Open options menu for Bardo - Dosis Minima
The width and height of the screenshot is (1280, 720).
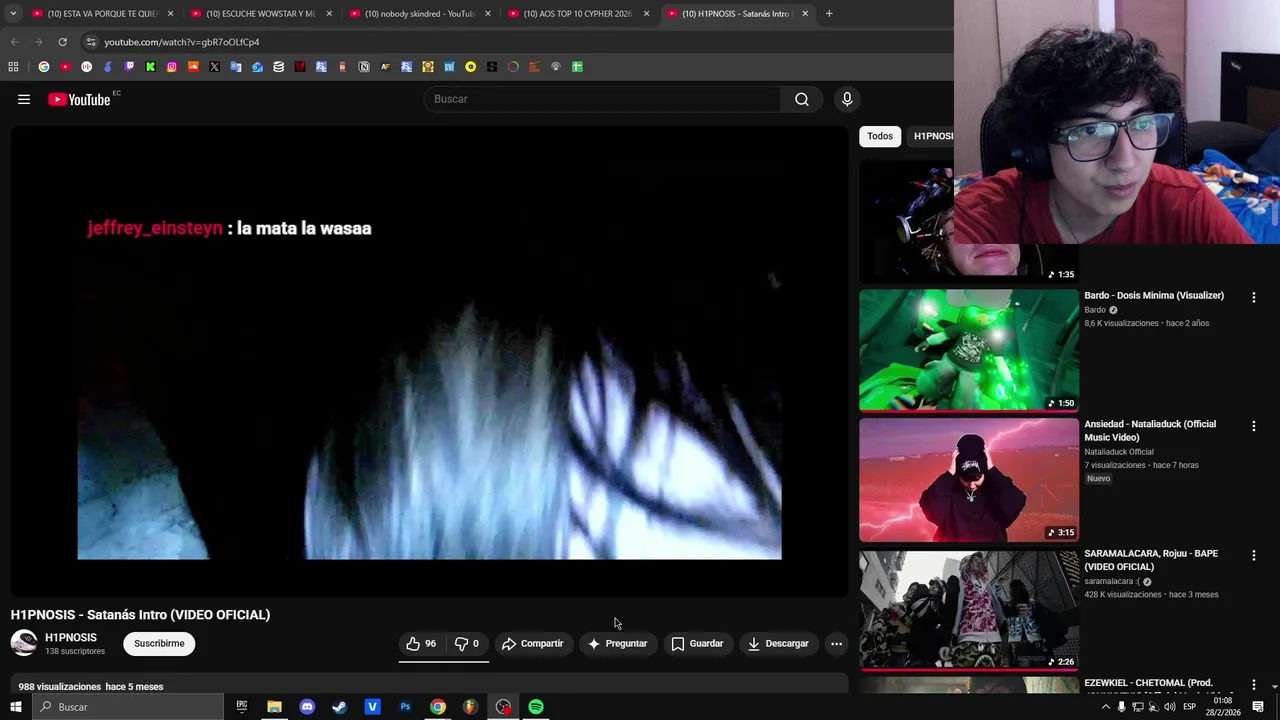tap(1253, 297)
